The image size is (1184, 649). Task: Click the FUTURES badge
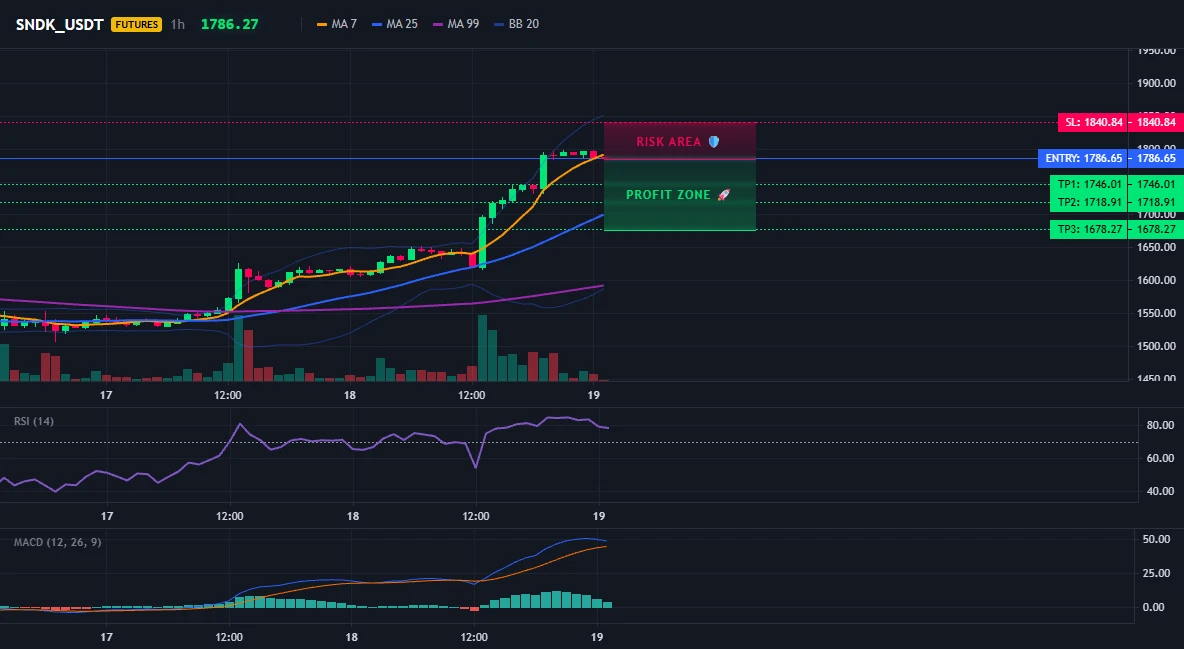(136, 24)
